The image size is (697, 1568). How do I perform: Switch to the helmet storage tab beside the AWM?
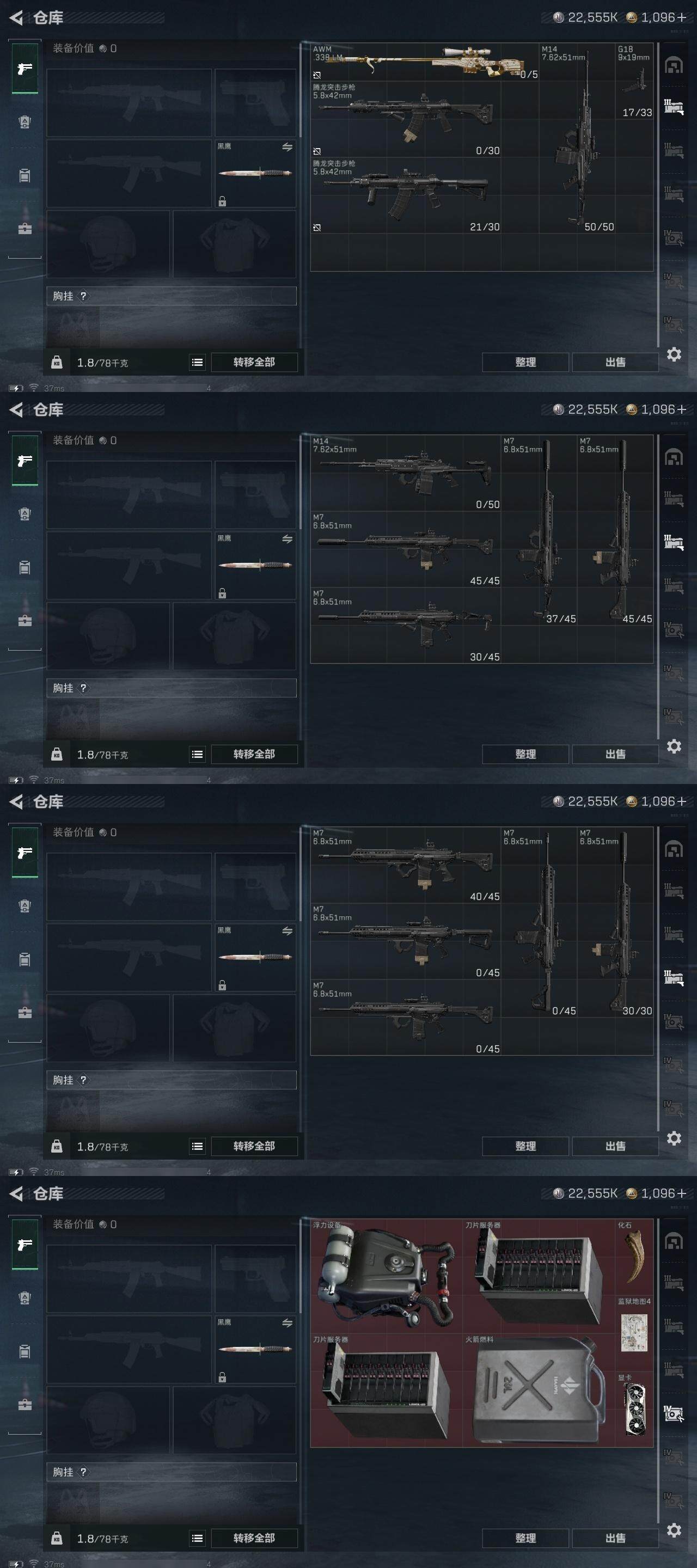click(673, 65)
